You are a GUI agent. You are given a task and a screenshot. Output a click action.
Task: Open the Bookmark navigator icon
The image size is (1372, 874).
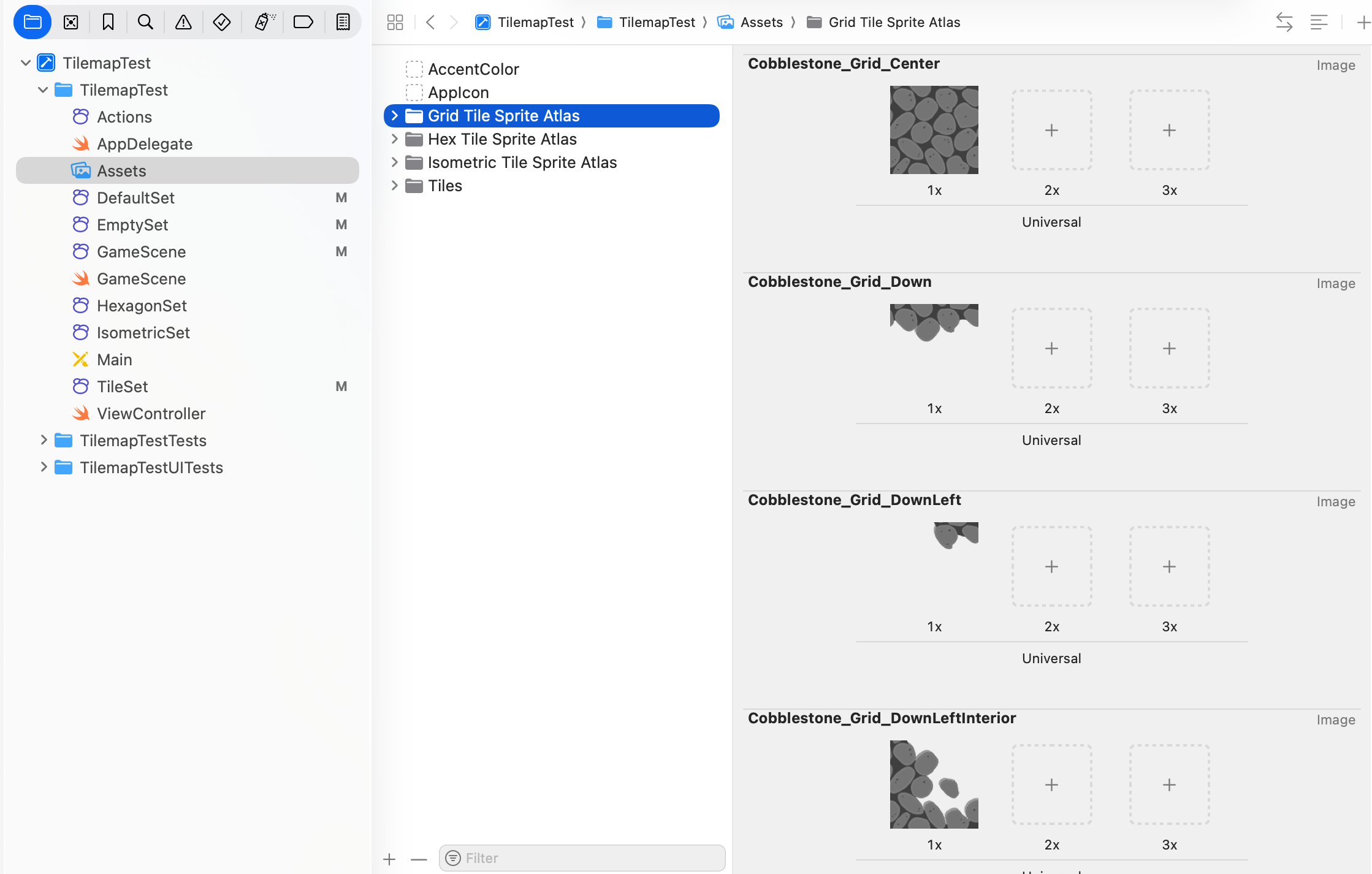pyautogui.click(x=109, y=23)
